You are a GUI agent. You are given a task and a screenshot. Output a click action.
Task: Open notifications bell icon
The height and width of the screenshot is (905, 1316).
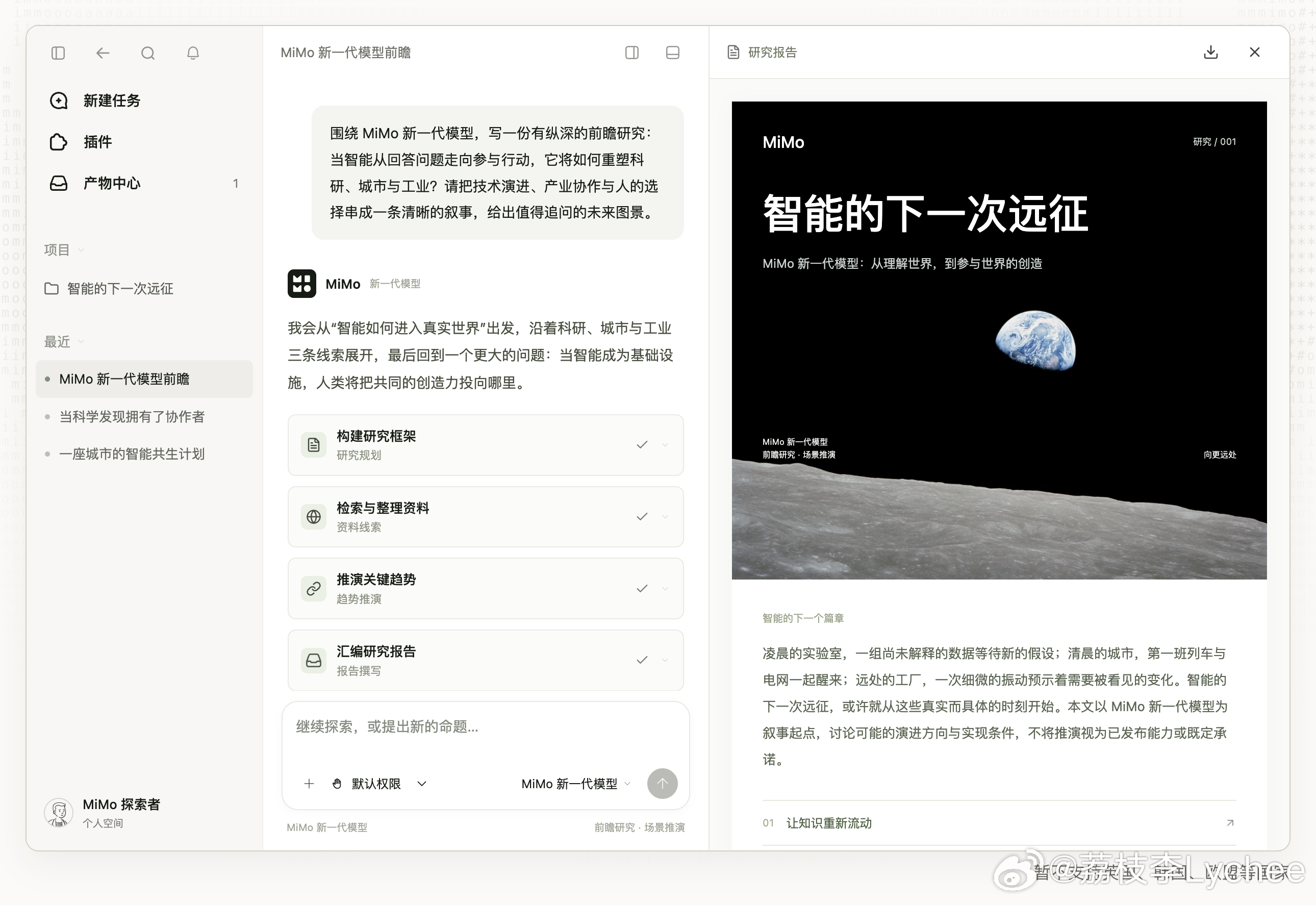coord(193,53)
